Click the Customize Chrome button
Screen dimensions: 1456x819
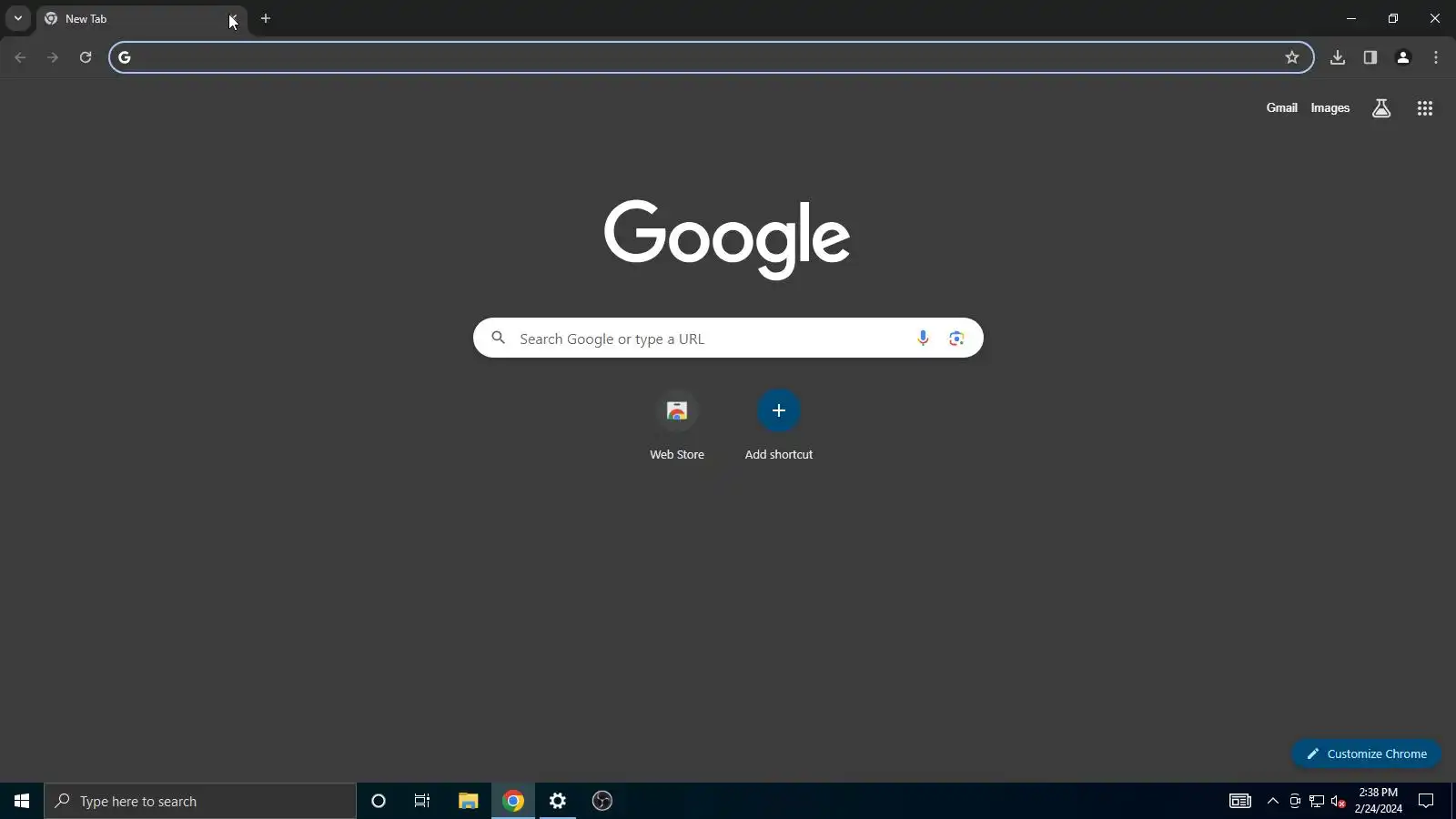click(x=1366, y=753)
